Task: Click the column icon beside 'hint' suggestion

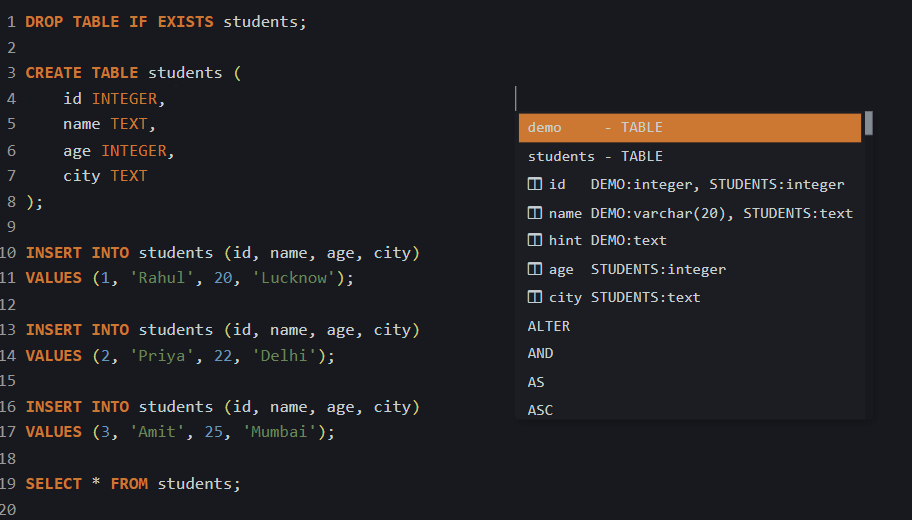Action: point(535,240)
